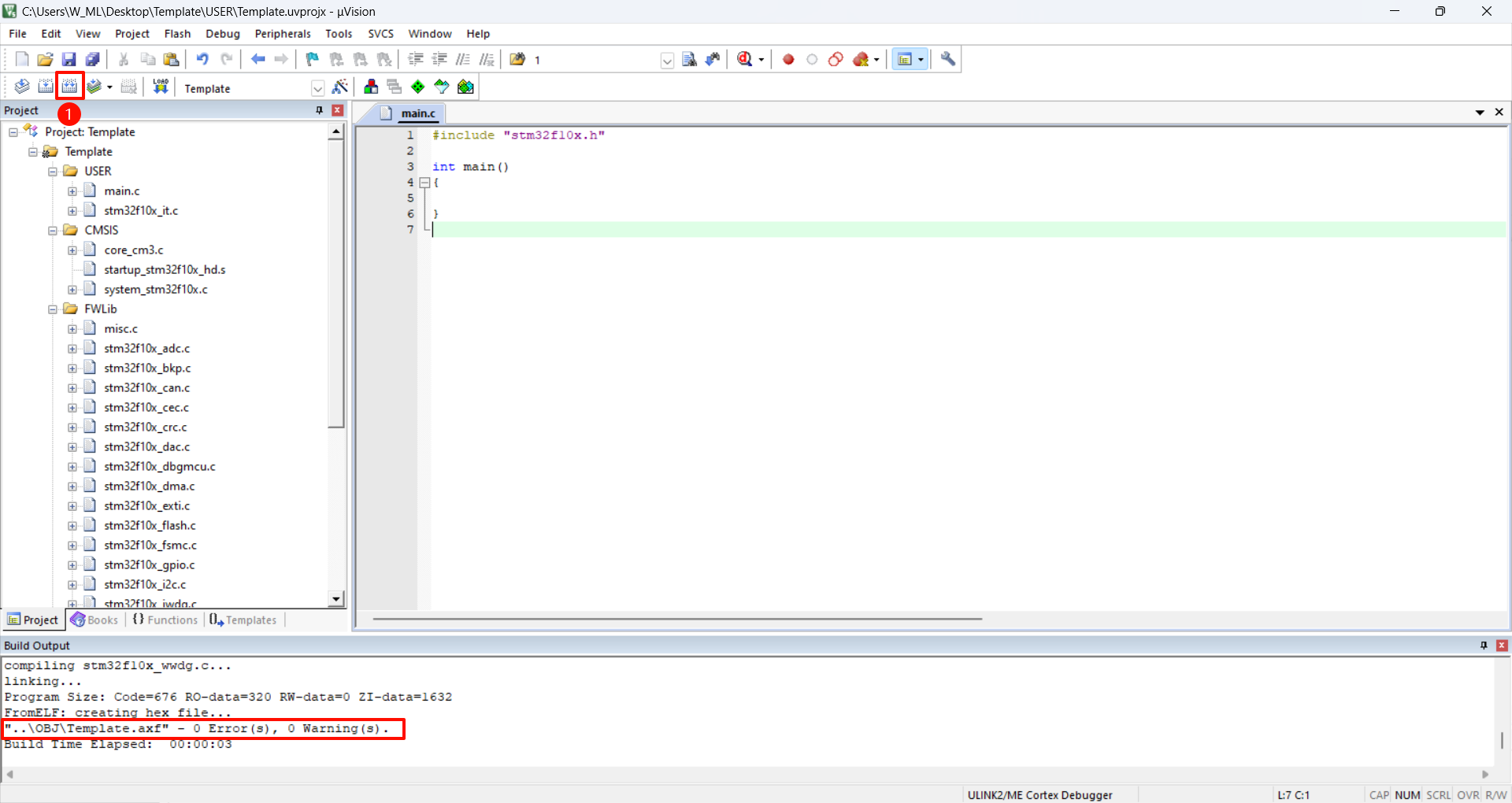
Task: Select startup_stm32f10x_hd.s file
Action: point(165,270)
